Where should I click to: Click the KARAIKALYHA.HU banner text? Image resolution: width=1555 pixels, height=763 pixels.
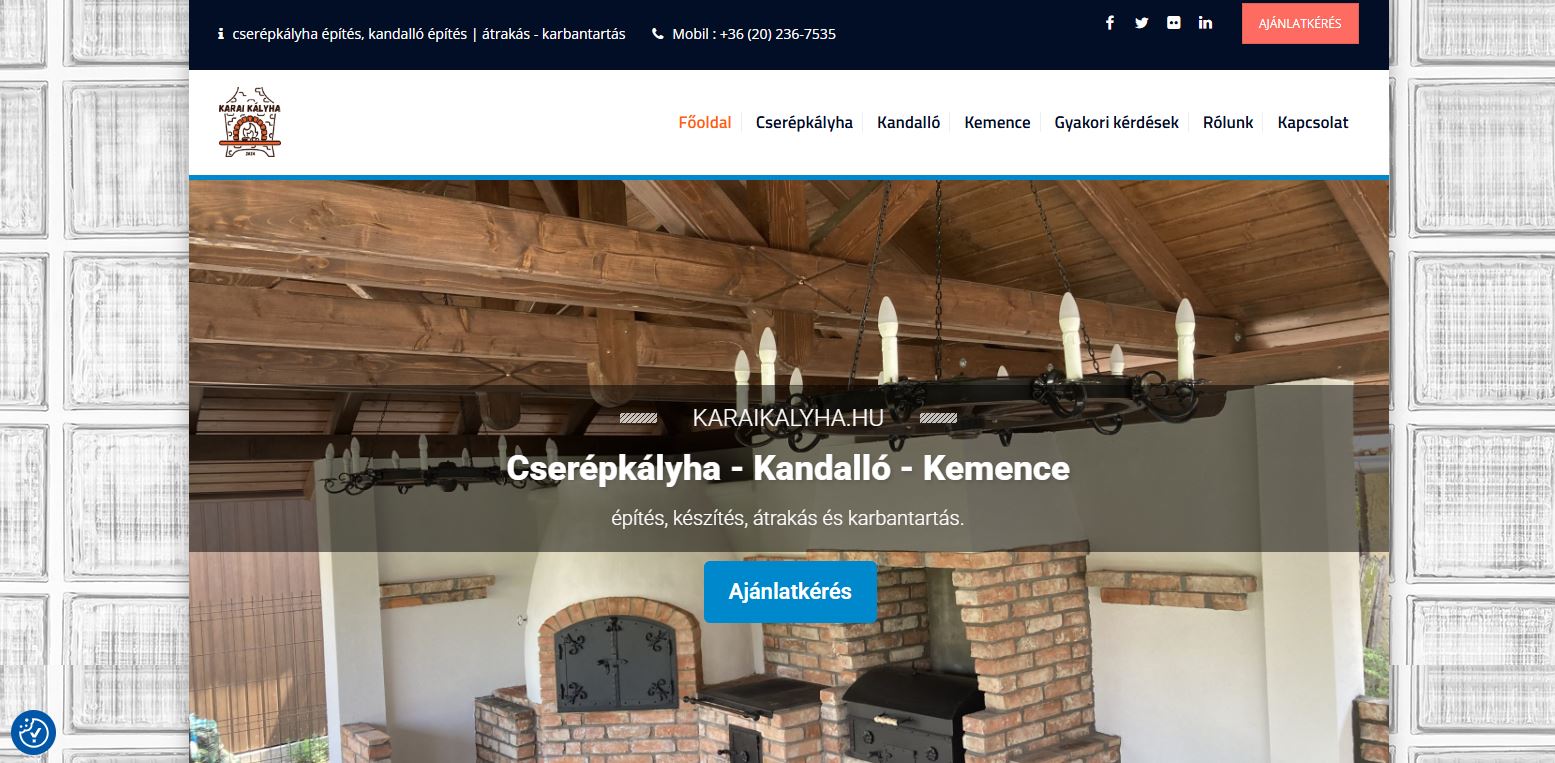(788, 418)
